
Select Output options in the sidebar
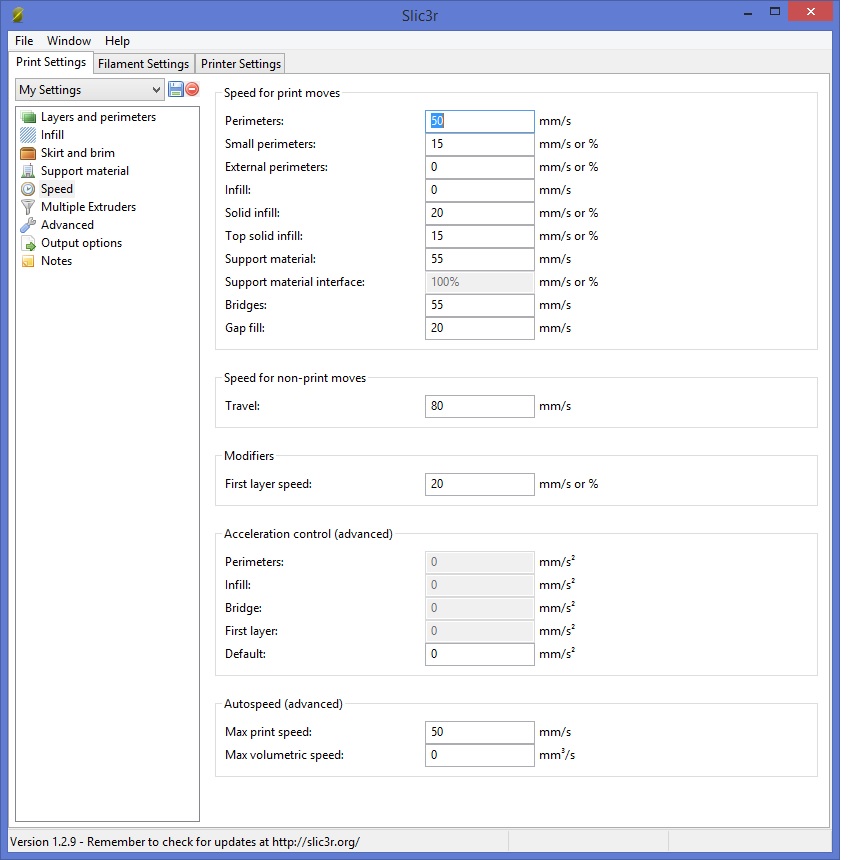click(x=82, y=243)
